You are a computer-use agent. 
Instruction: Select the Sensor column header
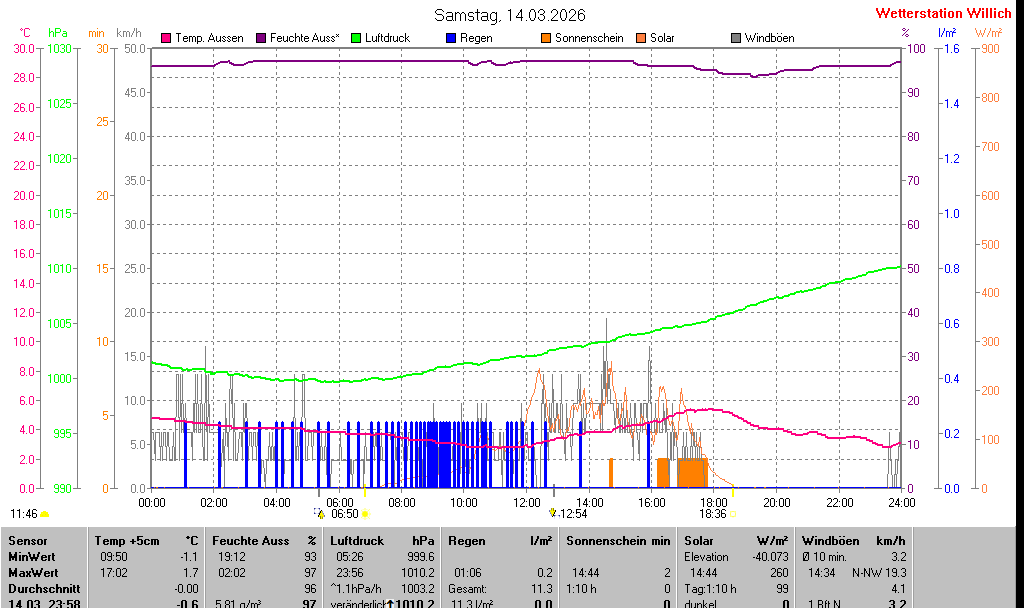(x=28, y=541)
